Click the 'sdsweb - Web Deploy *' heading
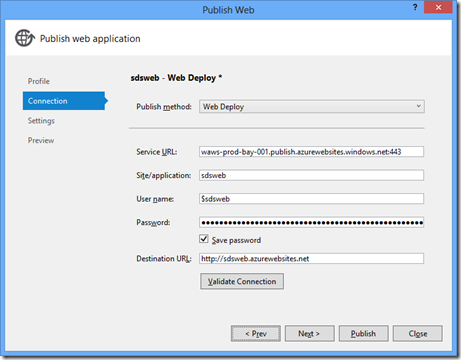This screenshot has width=461, height=360. 176,78
